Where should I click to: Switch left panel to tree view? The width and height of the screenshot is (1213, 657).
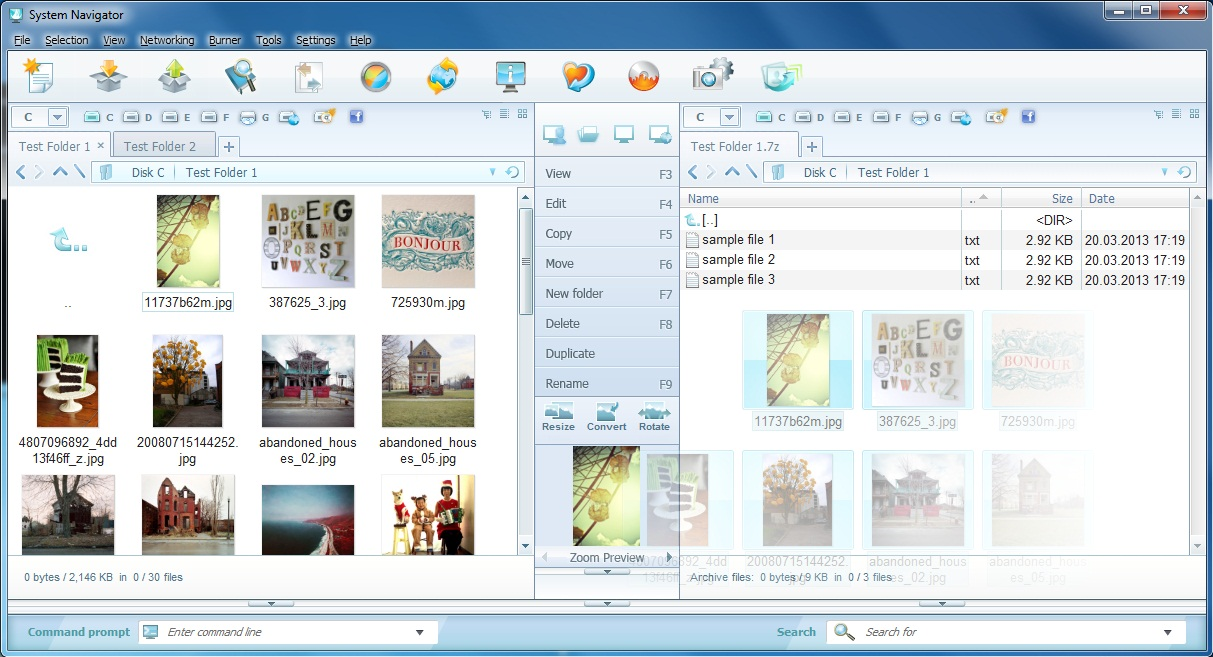click(487, 115)
